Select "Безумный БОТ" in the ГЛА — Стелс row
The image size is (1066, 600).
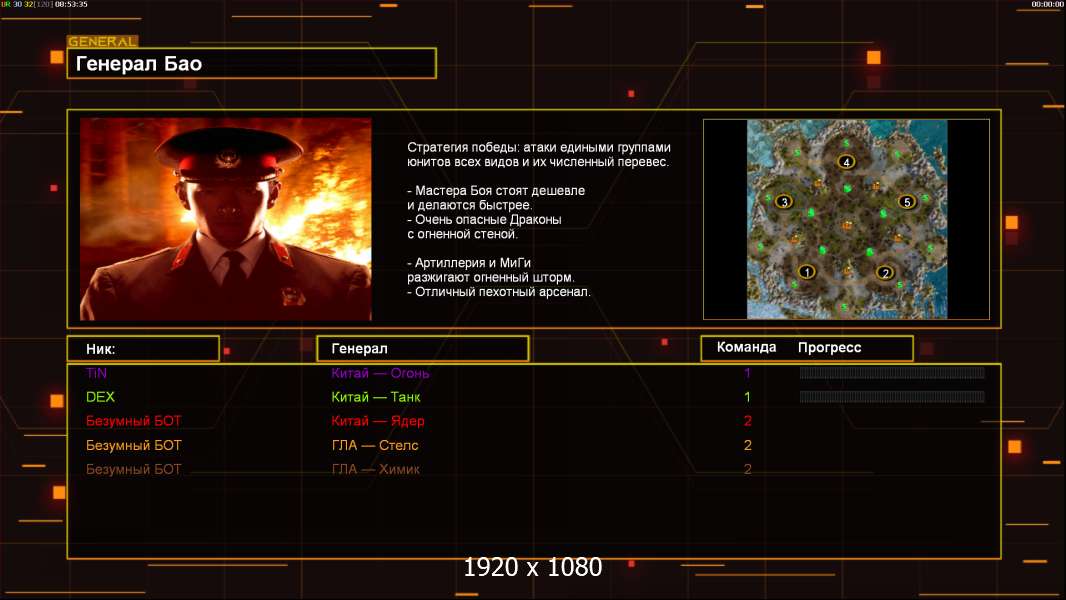[x=133, y=445]
